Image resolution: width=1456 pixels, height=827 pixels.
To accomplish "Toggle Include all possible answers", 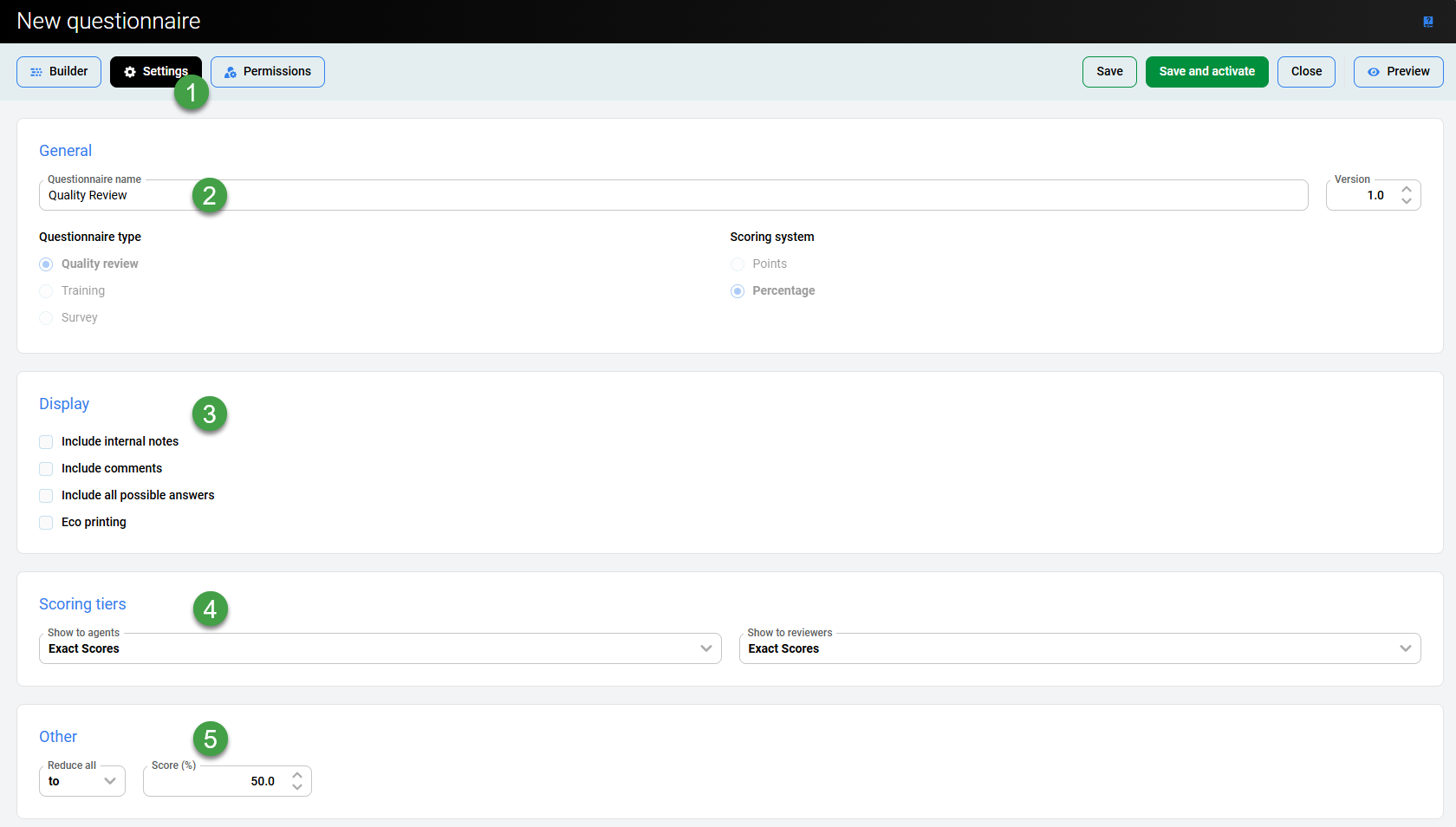I will (x=47, y=496).
